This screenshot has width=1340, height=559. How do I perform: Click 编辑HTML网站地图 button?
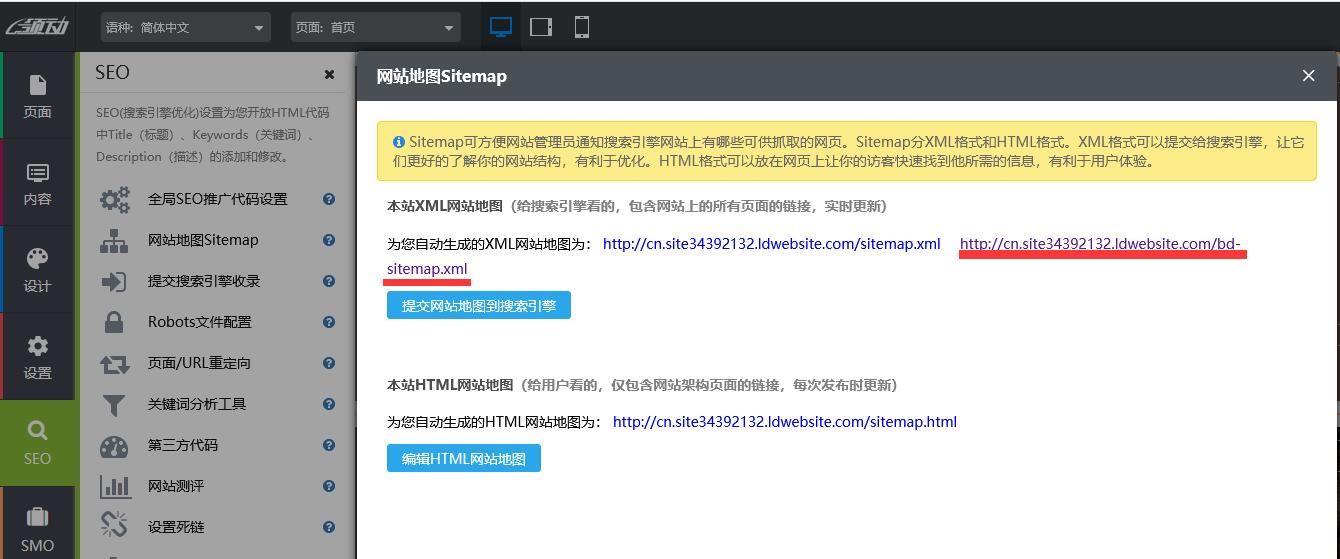click(x=463, y=459)
